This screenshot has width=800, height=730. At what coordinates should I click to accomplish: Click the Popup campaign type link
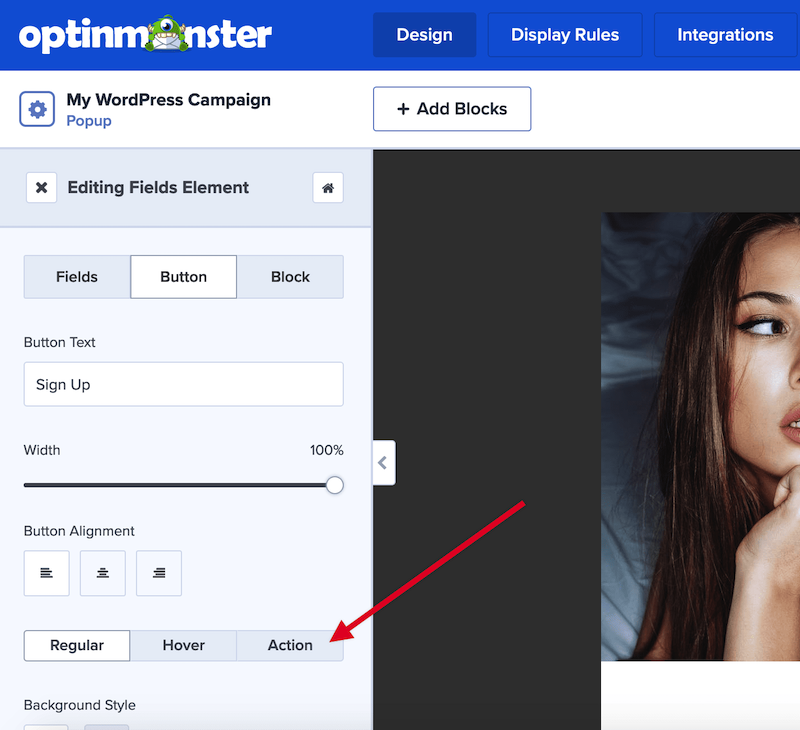[89, 121]
